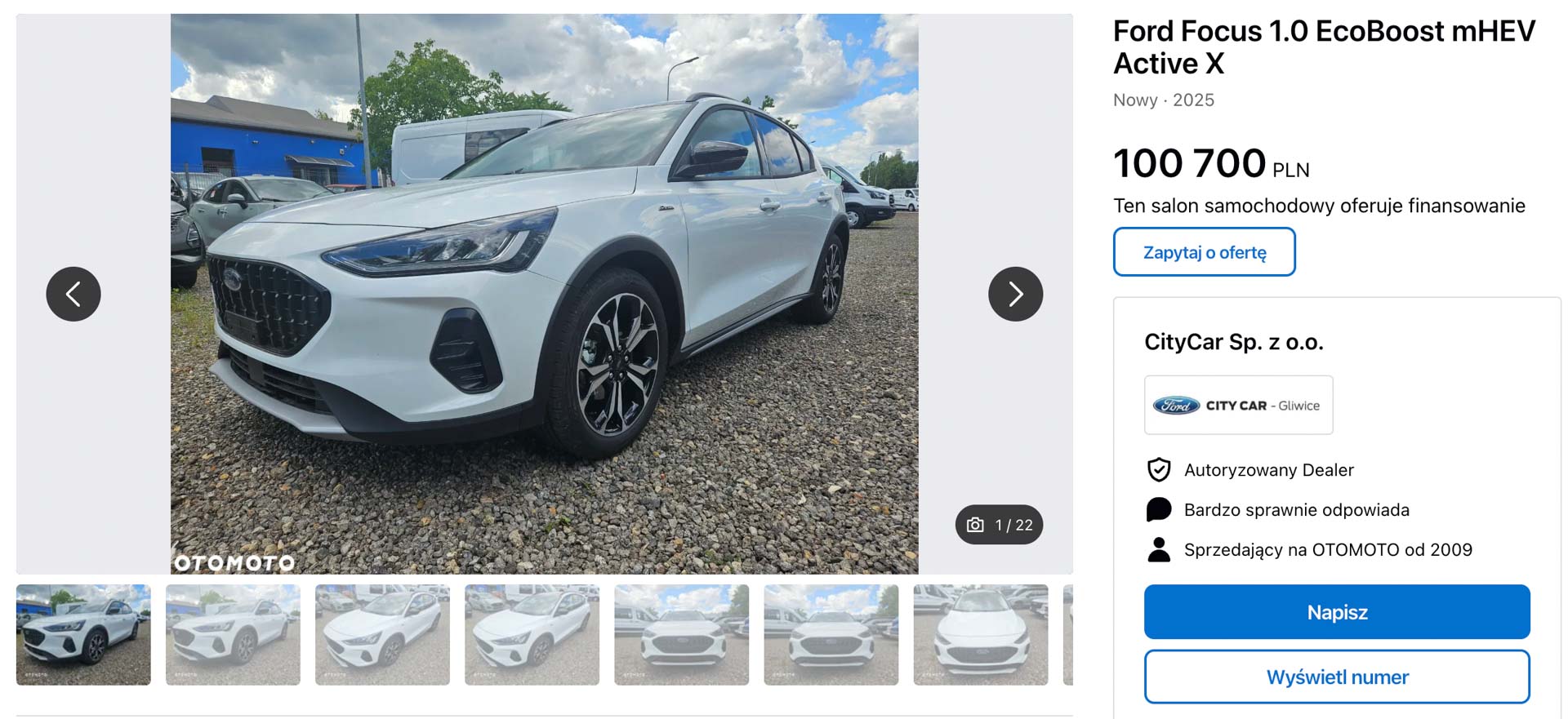Image resolution: width=1568 pixels, height=719 pixels.
Task: Click the speech bubble response icon
Action: 1159,510
